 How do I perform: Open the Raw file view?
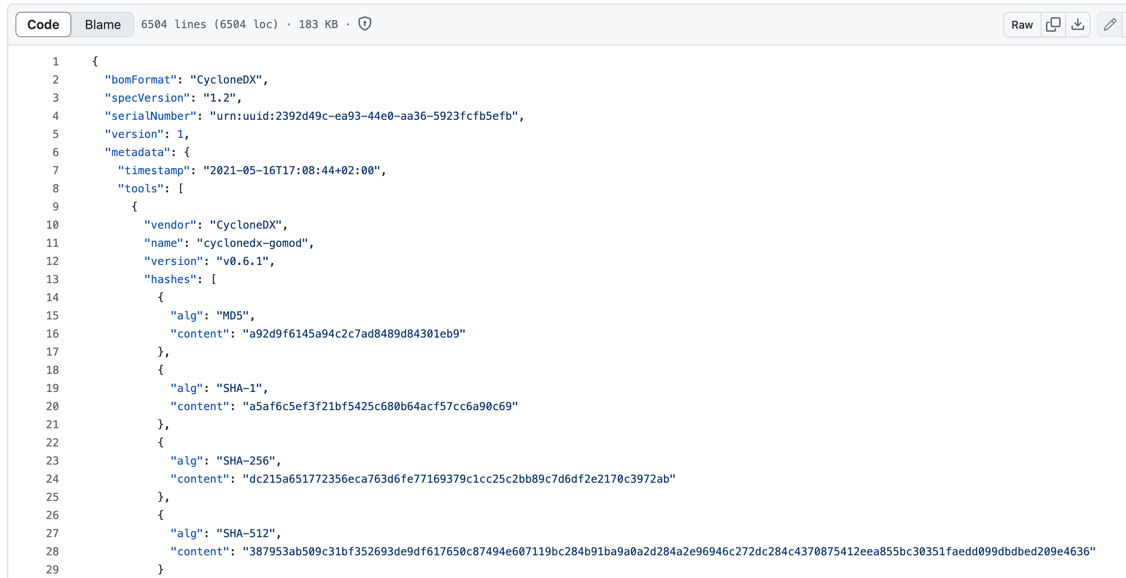tap(1022, 24)
